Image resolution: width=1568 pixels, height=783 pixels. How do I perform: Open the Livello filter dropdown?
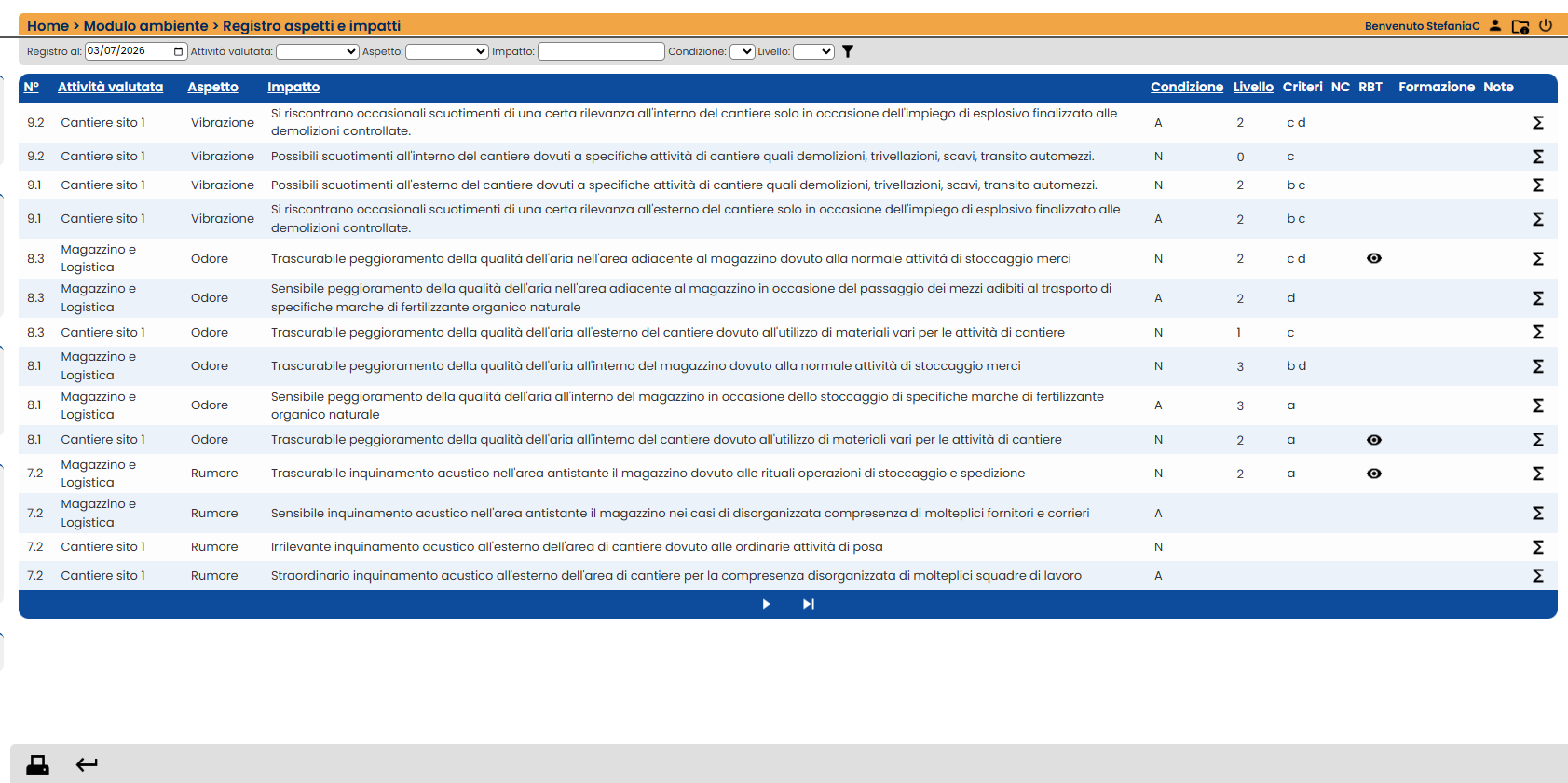813,51
